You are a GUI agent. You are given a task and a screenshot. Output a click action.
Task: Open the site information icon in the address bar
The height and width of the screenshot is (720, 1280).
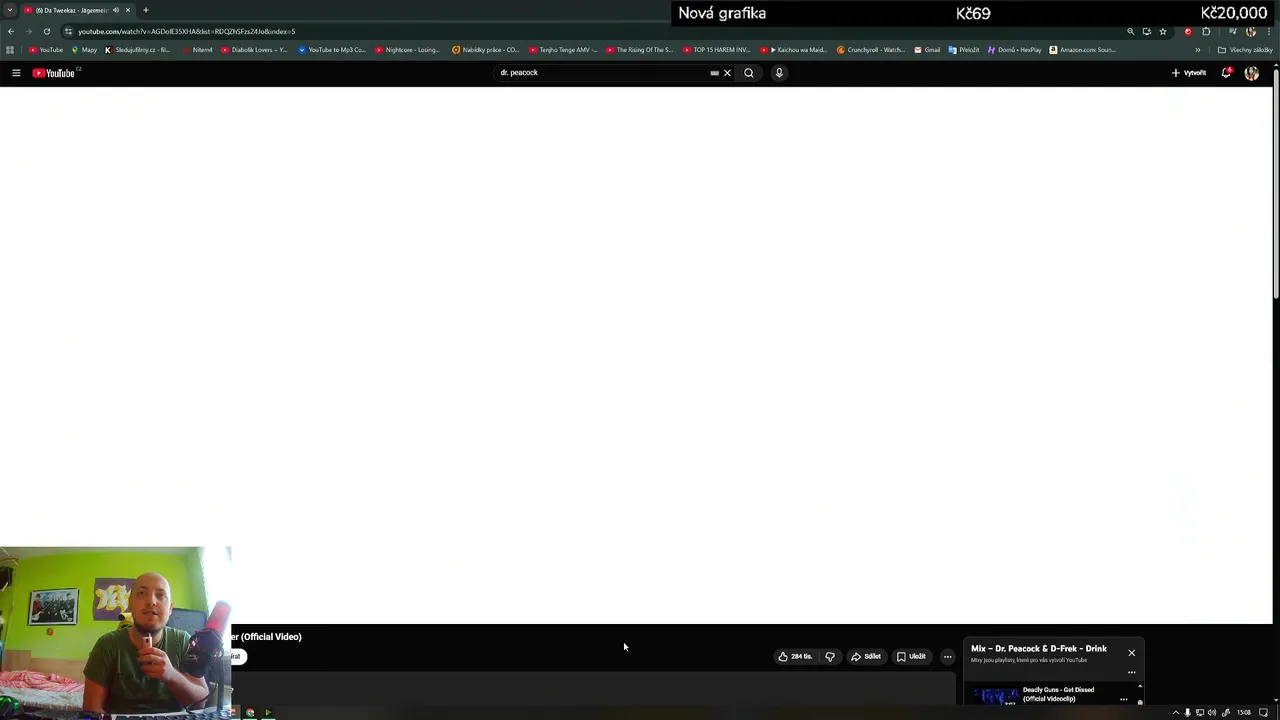point(68,32)
